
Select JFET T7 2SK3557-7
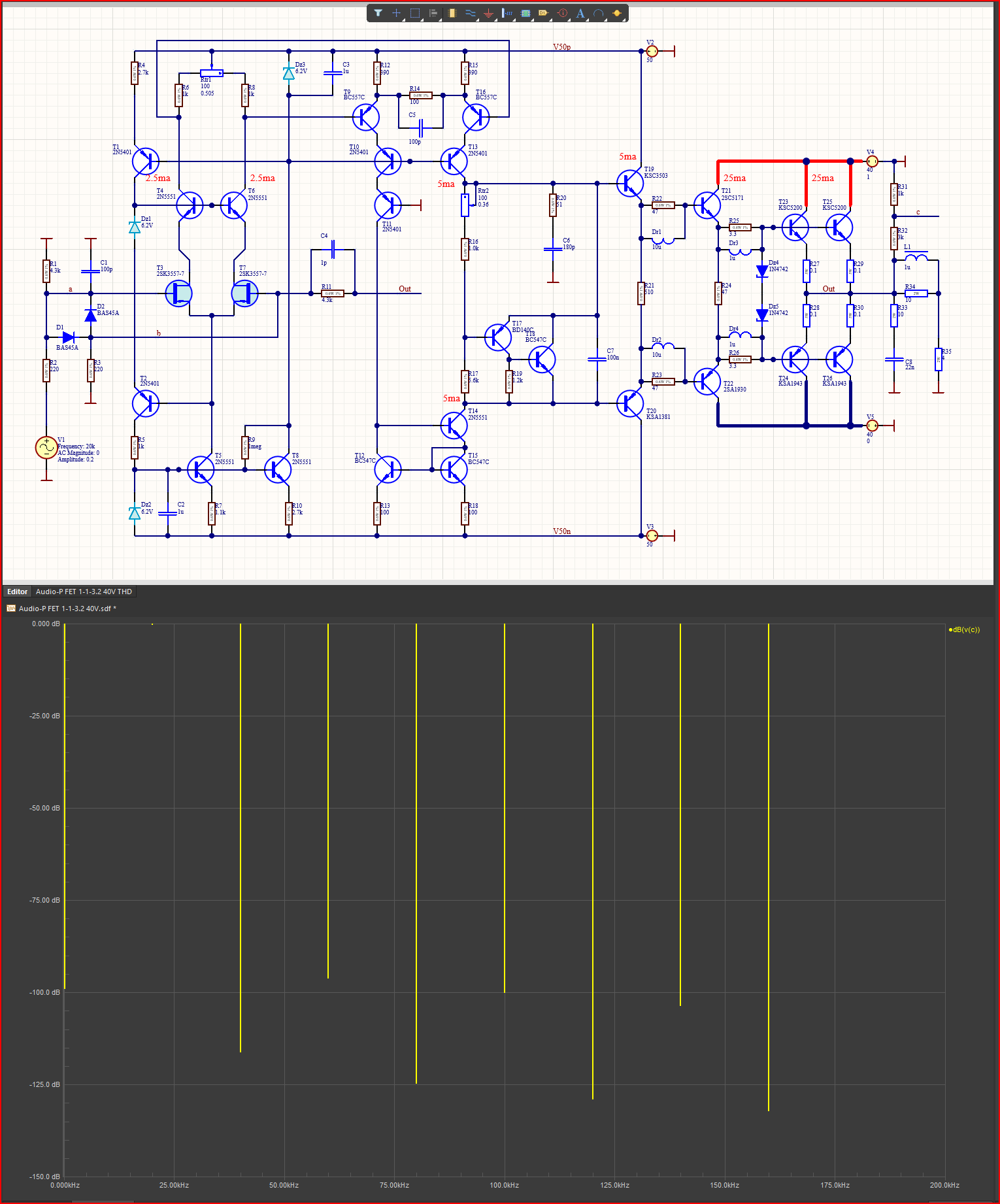tap(245, 293)
